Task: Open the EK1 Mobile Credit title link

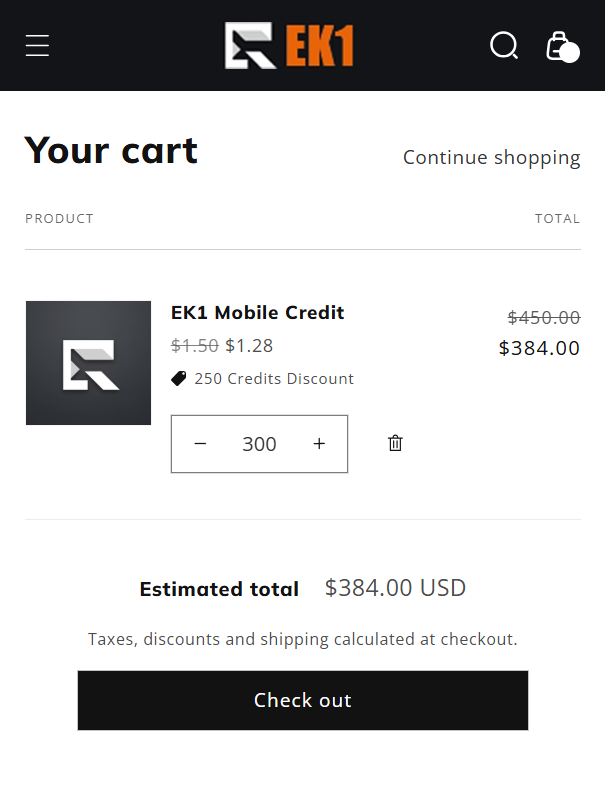Action: (257, 313)
